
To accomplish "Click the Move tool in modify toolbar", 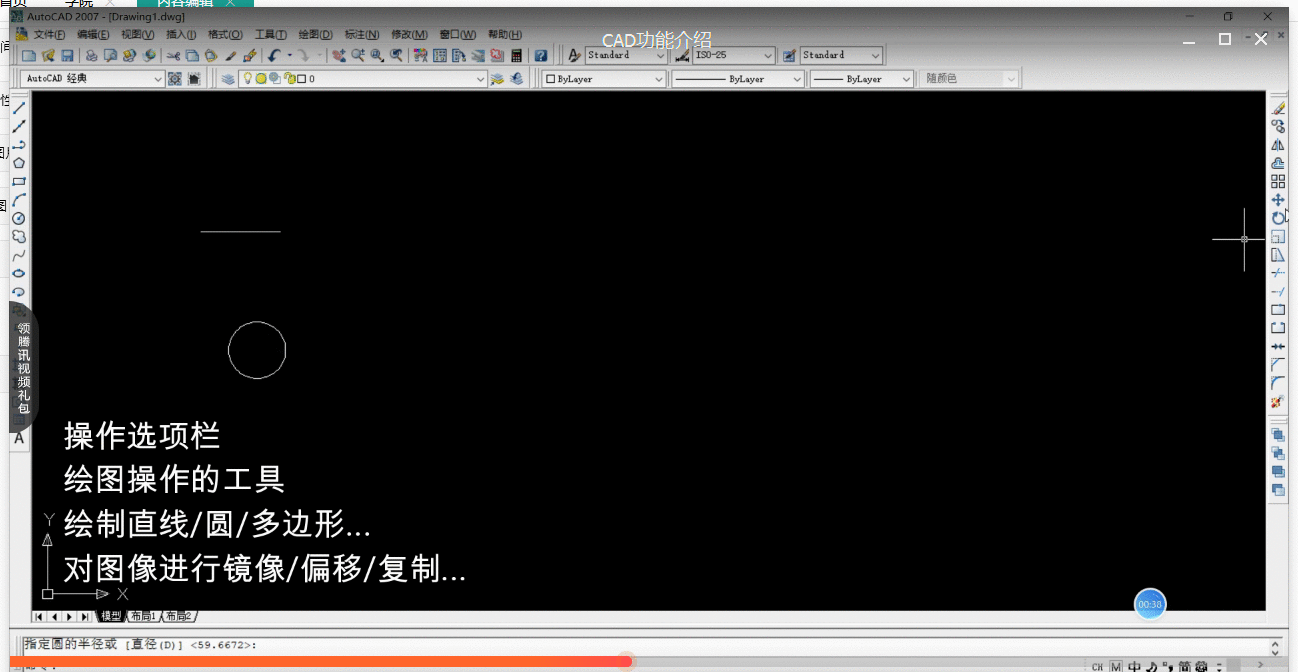I will click(x=1278, y=200).
